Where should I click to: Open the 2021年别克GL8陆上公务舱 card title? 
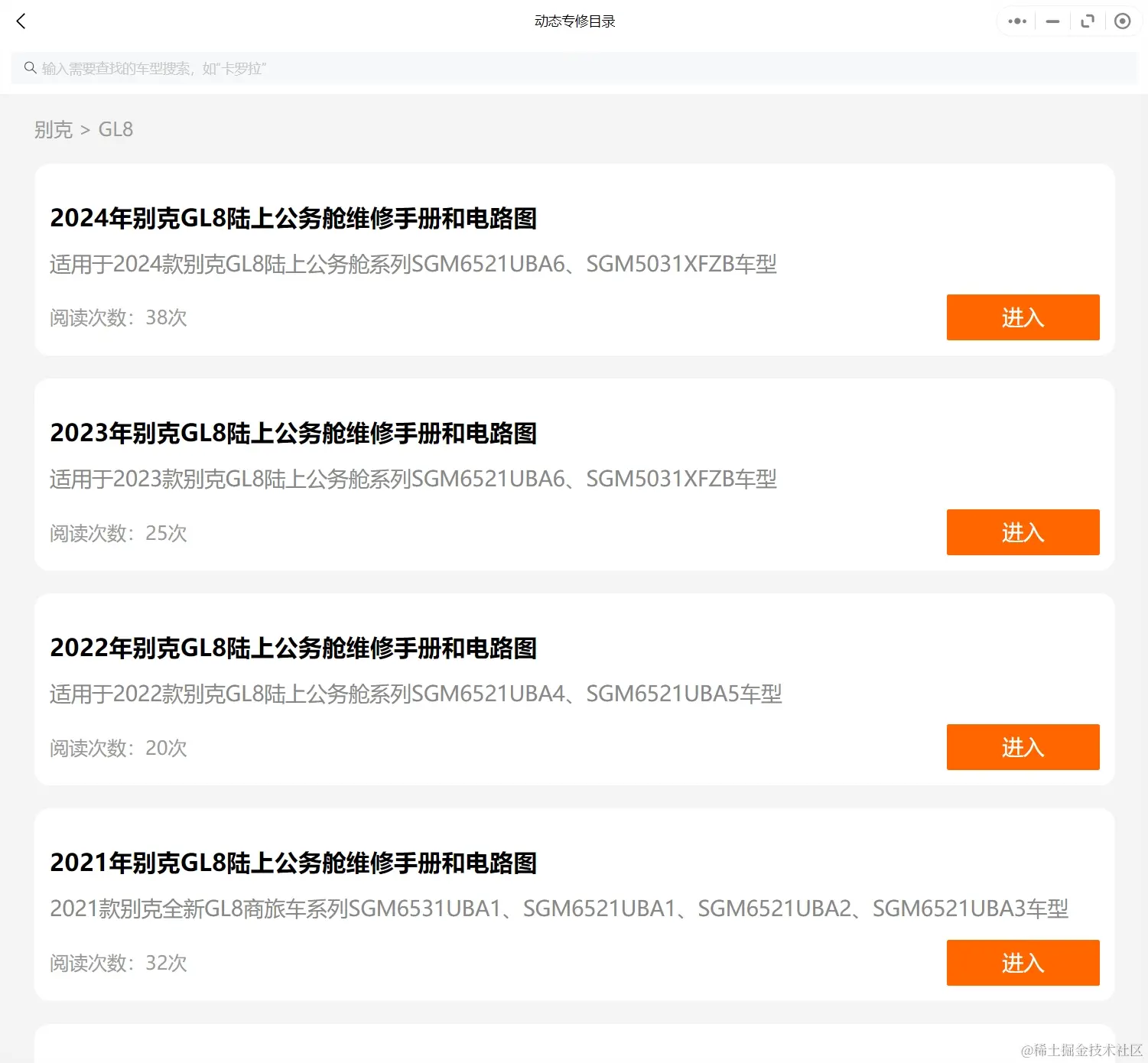pos(294,863)
